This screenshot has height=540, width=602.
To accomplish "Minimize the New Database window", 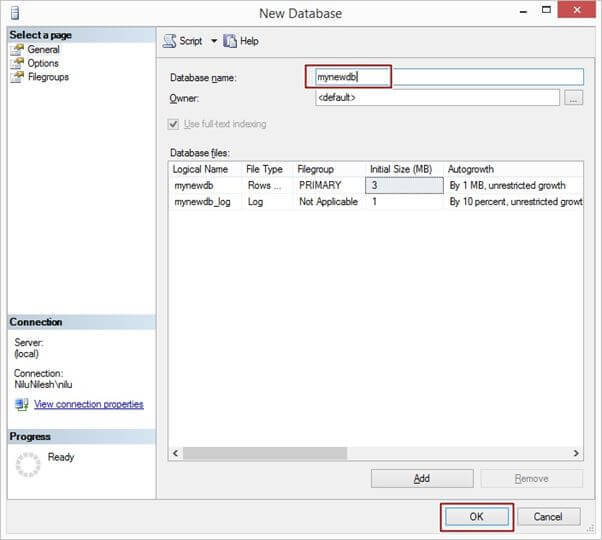I will 523,12.
